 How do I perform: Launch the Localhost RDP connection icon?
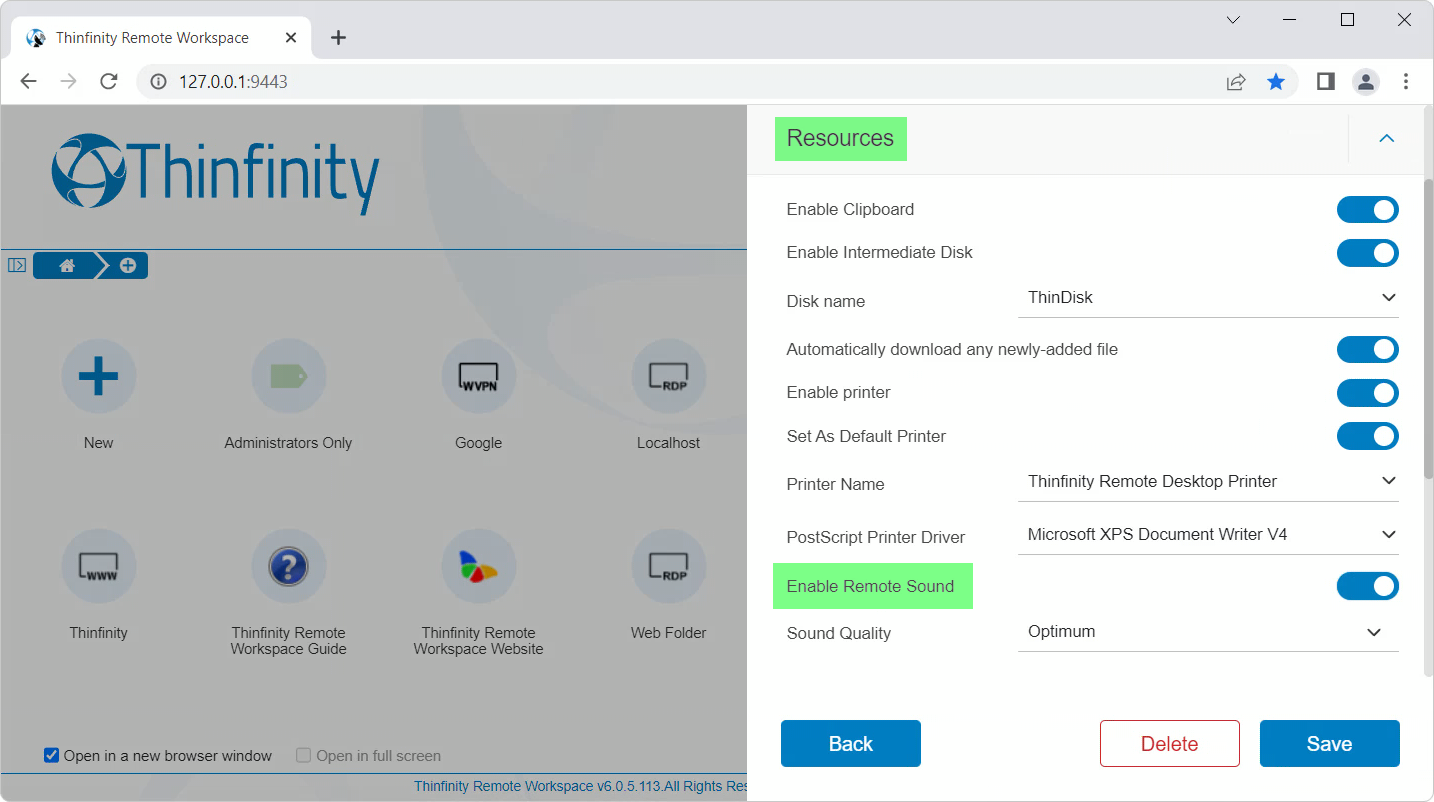click(x=668, y=376)
